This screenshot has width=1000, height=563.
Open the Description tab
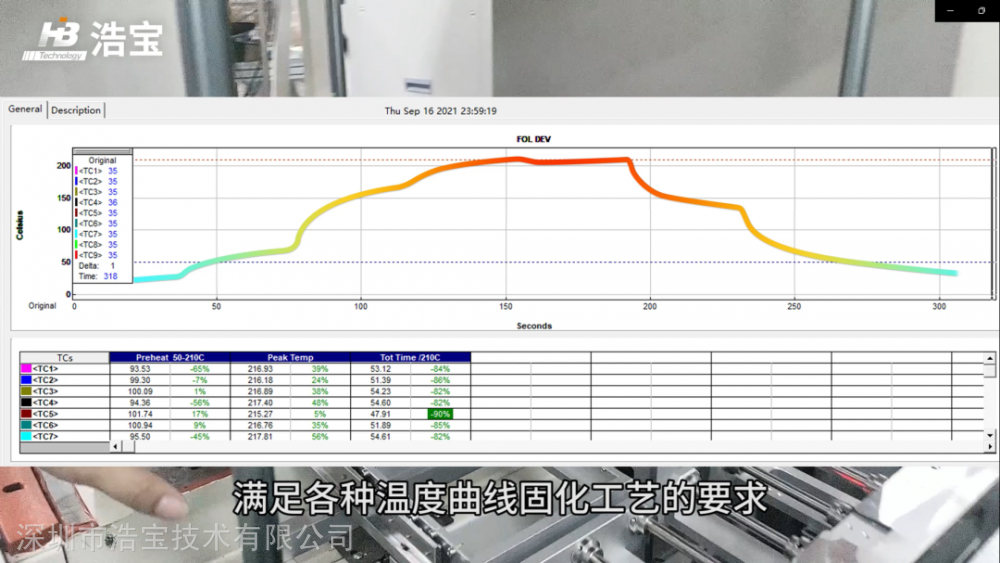pos(76,110)
